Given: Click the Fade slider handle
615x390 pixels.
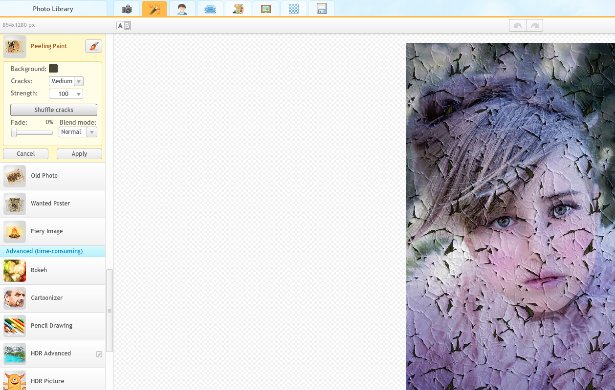Looking at the screenshot, I should tap(14, 132).
